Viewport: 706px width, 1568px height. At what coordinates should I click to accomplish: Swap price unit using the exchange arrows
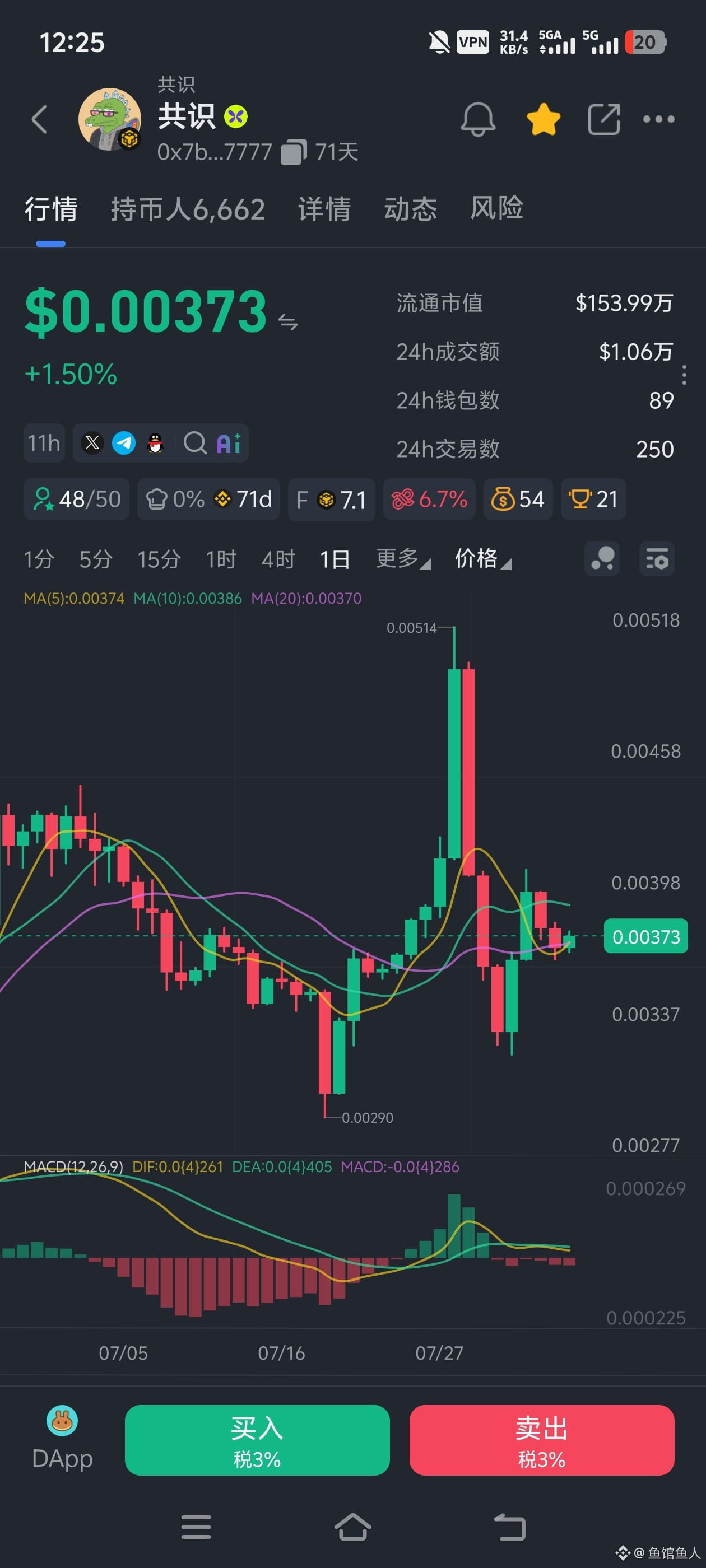(x=287, y=322)
